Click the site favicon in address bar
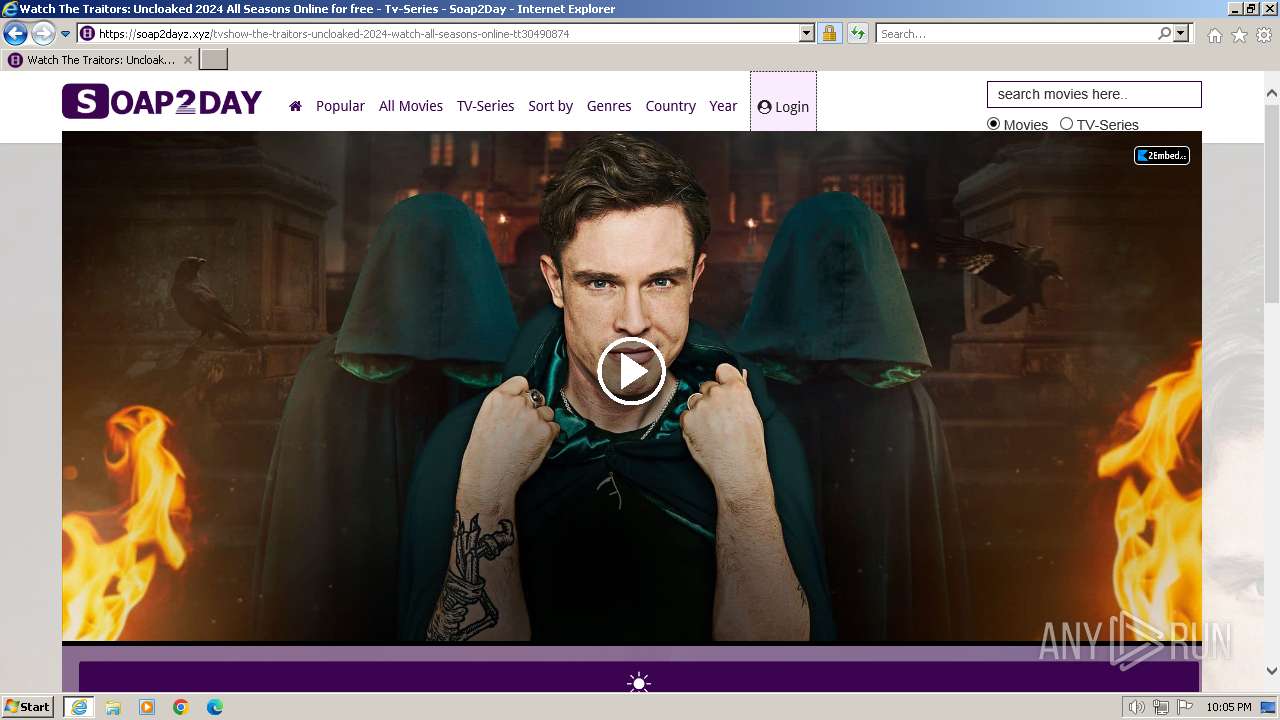The image size is (1280, 720). click(87, 34)
